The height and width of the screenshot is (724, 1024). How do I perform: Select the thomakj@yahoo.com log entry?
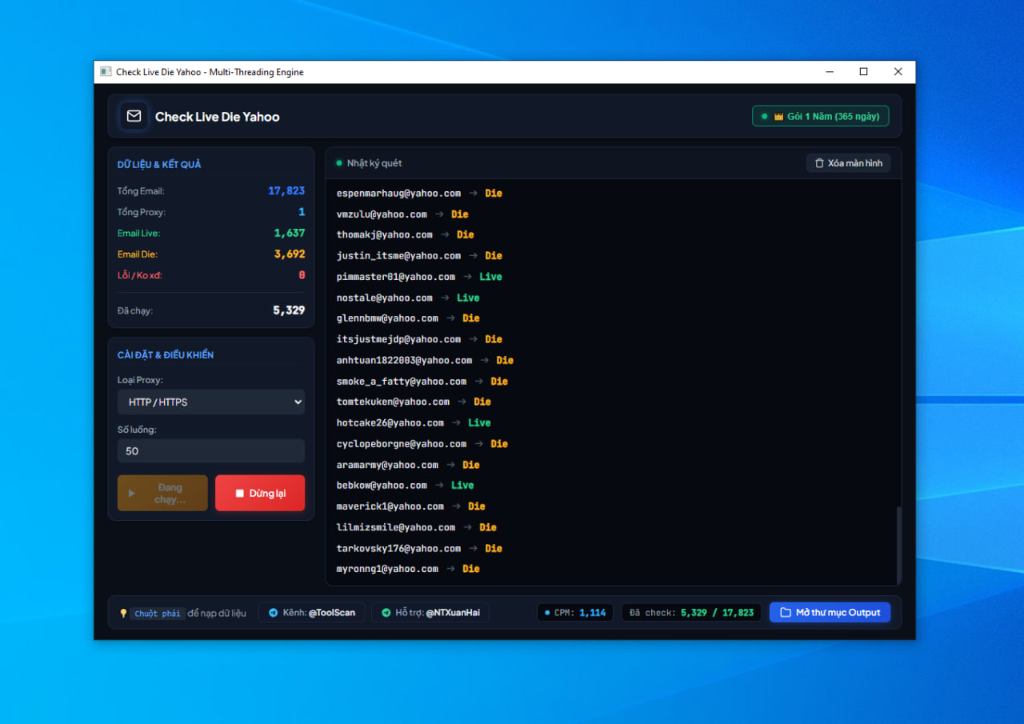tap(405, 234)
